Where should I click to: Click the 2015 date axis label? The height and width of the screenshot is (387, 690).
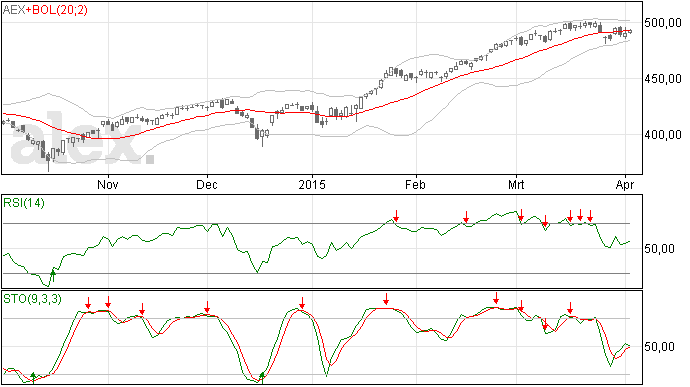(312, 184)
